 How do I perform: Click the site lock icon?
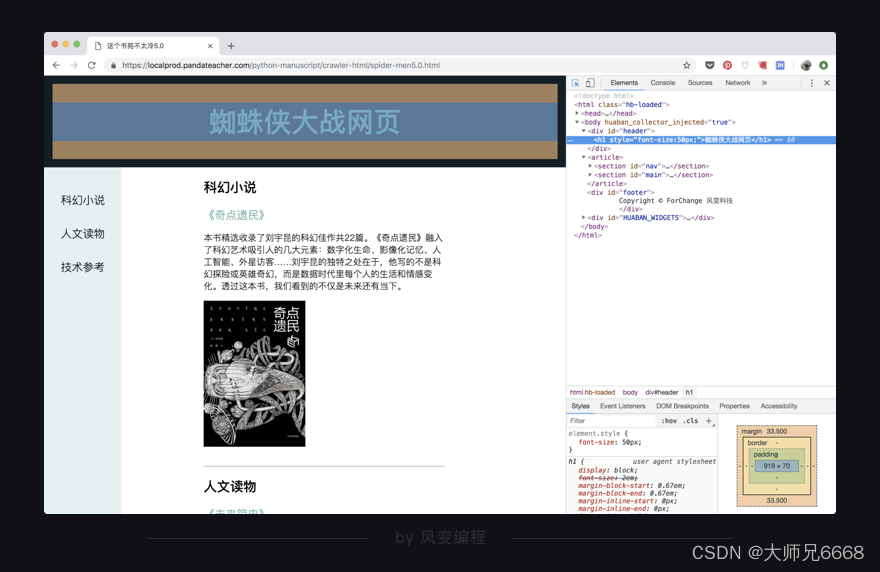113,65
